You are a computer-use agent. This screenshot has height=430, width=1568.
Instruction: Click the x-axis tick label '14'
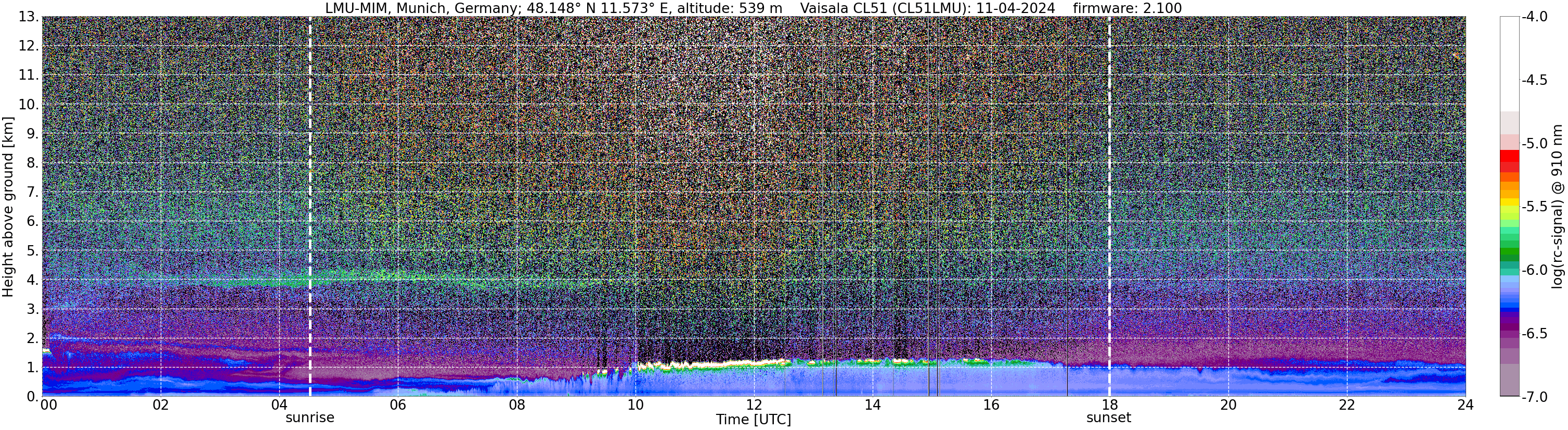[x=872, y=405]
